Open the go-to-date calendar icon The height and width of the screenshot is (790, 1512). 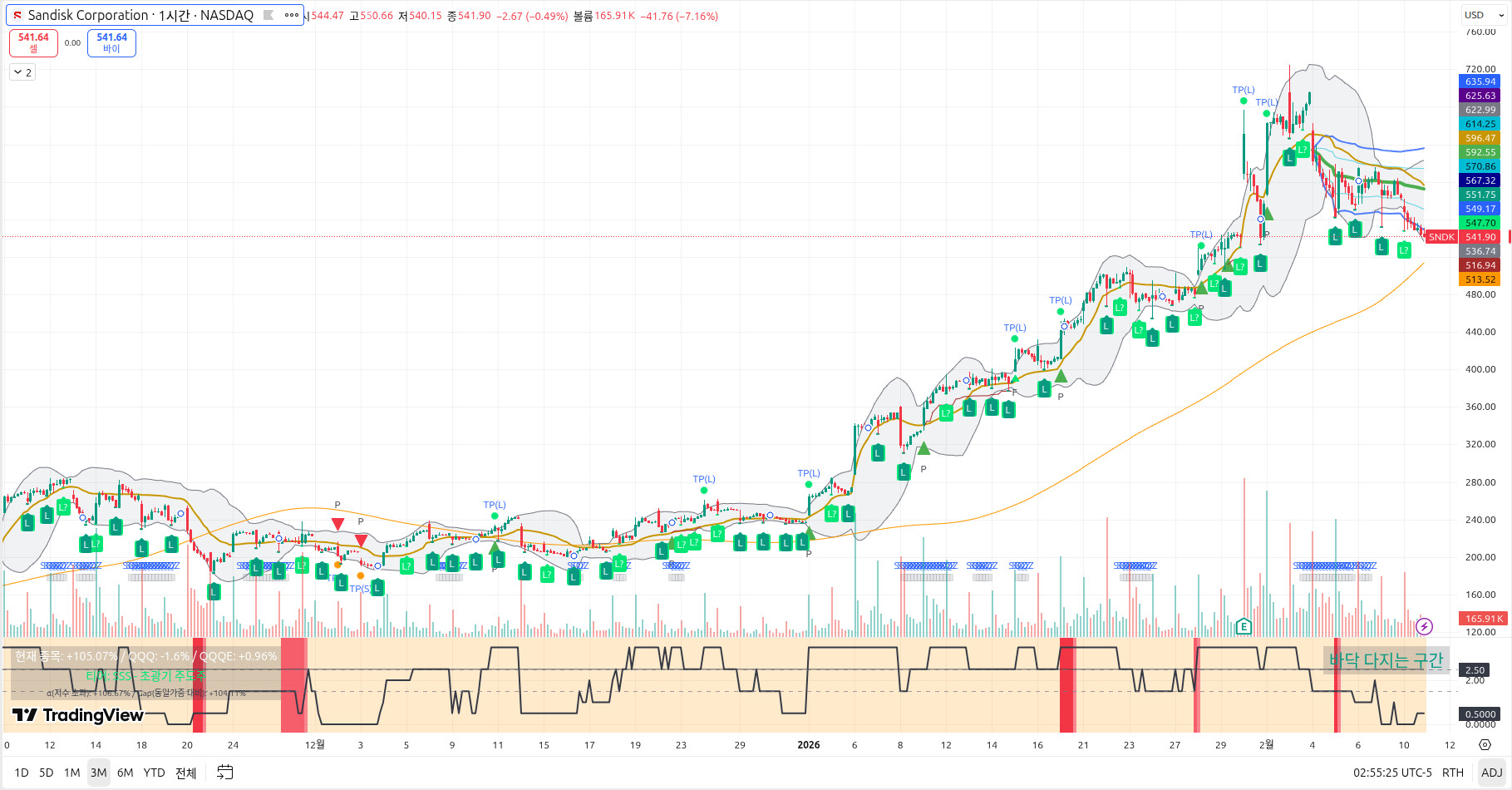tap(224, 773)
